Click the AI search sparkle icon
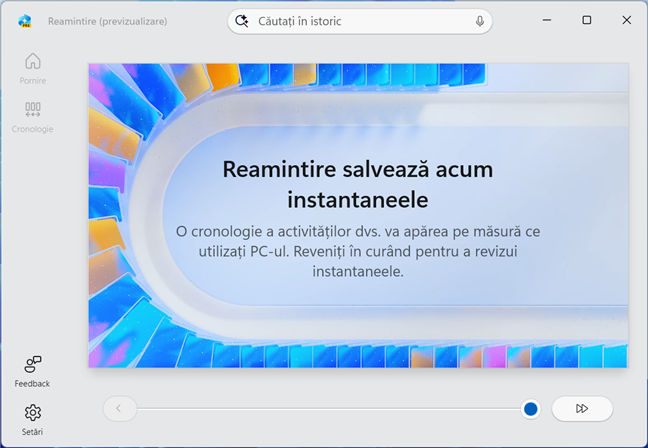This screenshot has height=448, width=648. 242,21
